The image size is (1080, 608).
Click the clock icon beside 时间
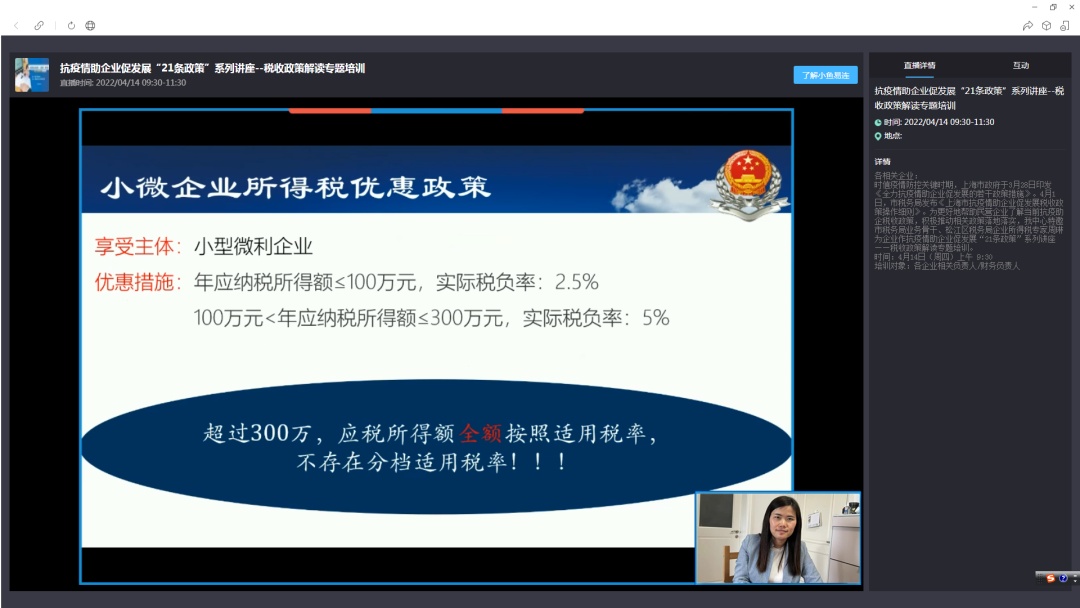tap(878, 123)
